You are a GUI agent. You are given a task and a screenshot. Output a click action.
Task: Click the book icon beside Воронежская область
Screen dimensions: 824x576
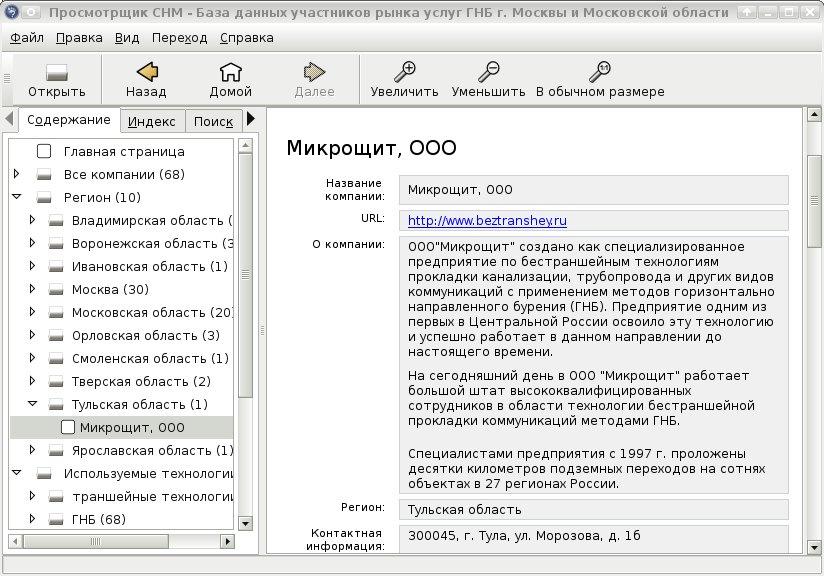click(56, 243)
